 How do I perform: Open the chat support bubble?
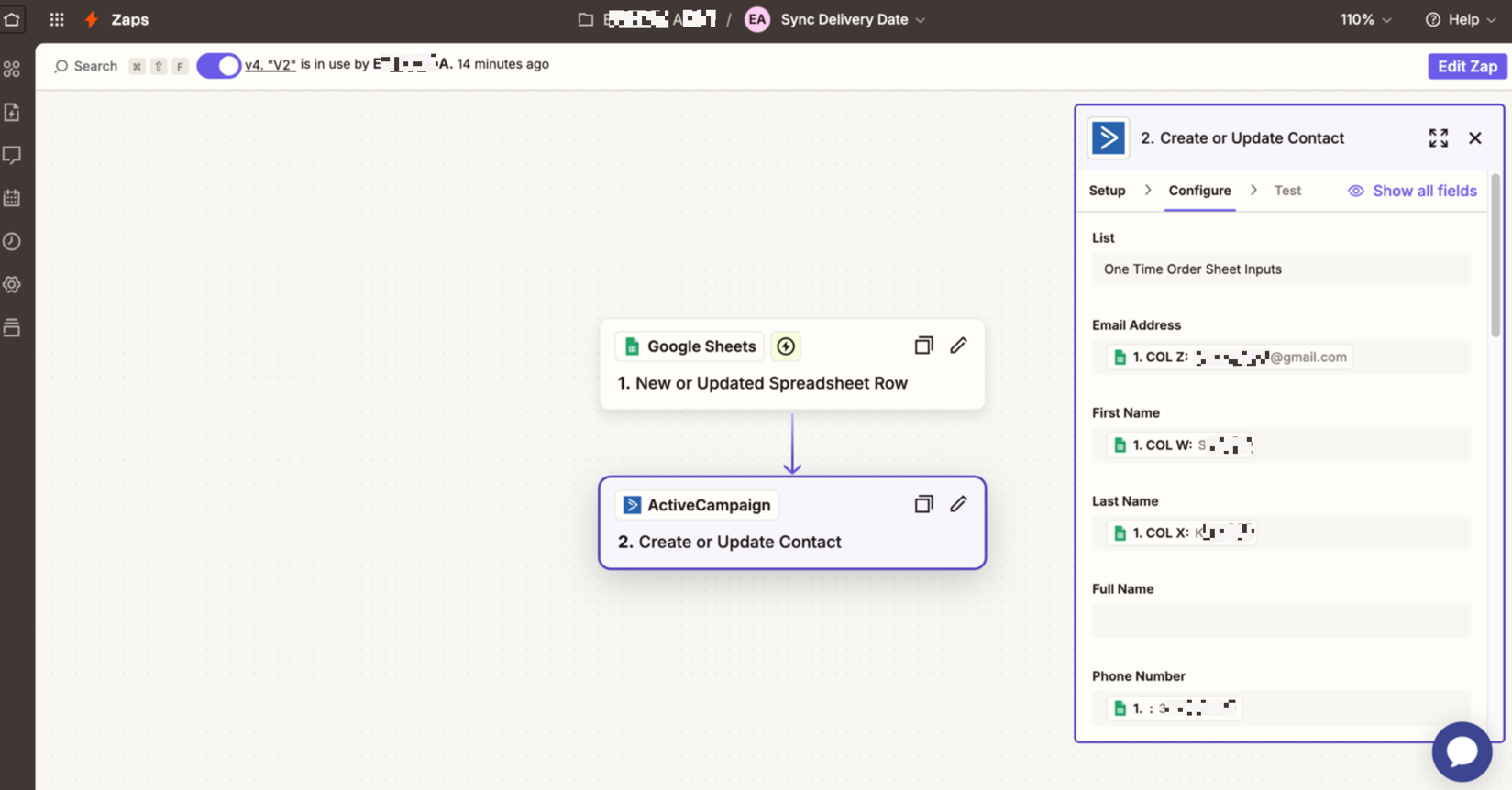click(x=1462, y=752)
